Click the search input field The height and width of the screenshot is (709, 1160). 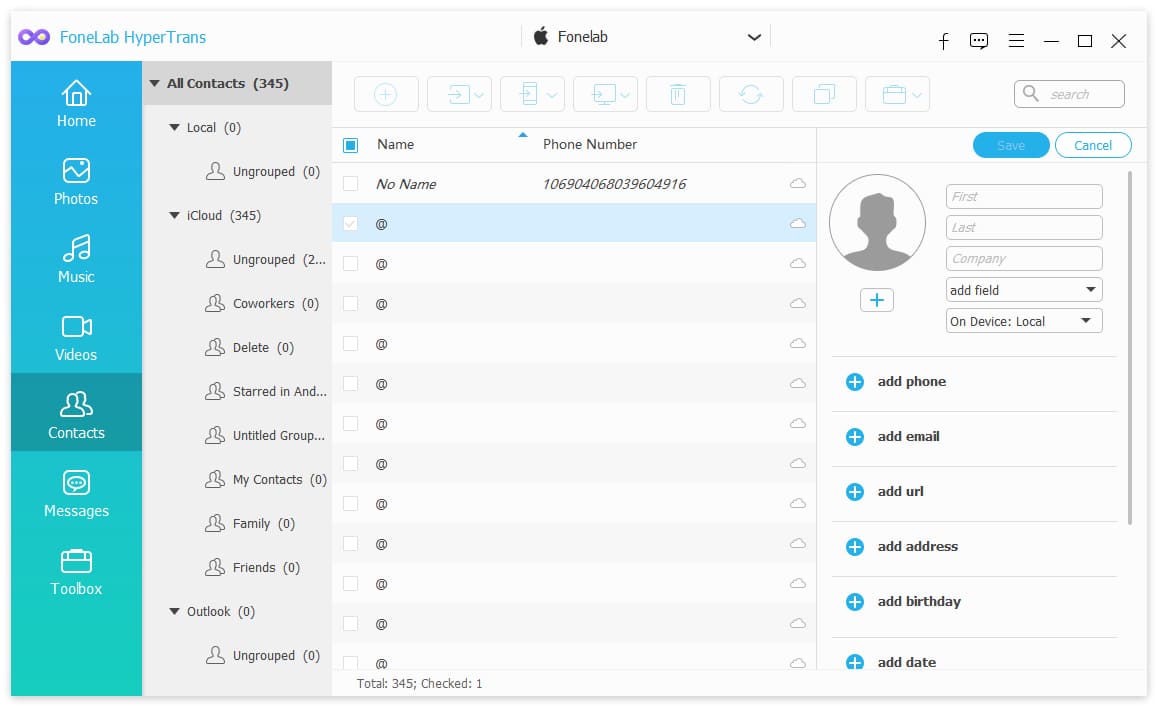tap(1069, 94)
